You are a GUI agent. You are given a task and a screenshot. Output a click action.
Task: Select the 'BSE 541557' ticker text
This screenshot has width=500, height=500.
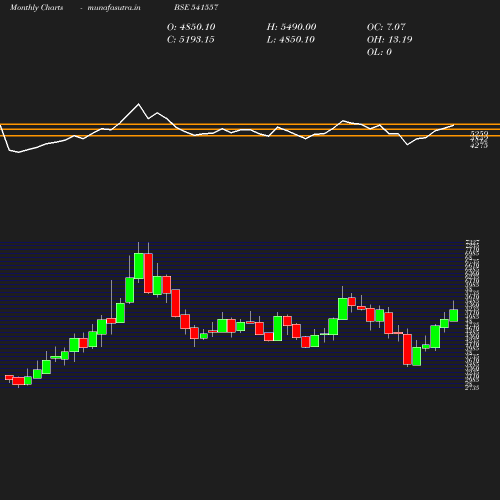[x=196, y=7]
